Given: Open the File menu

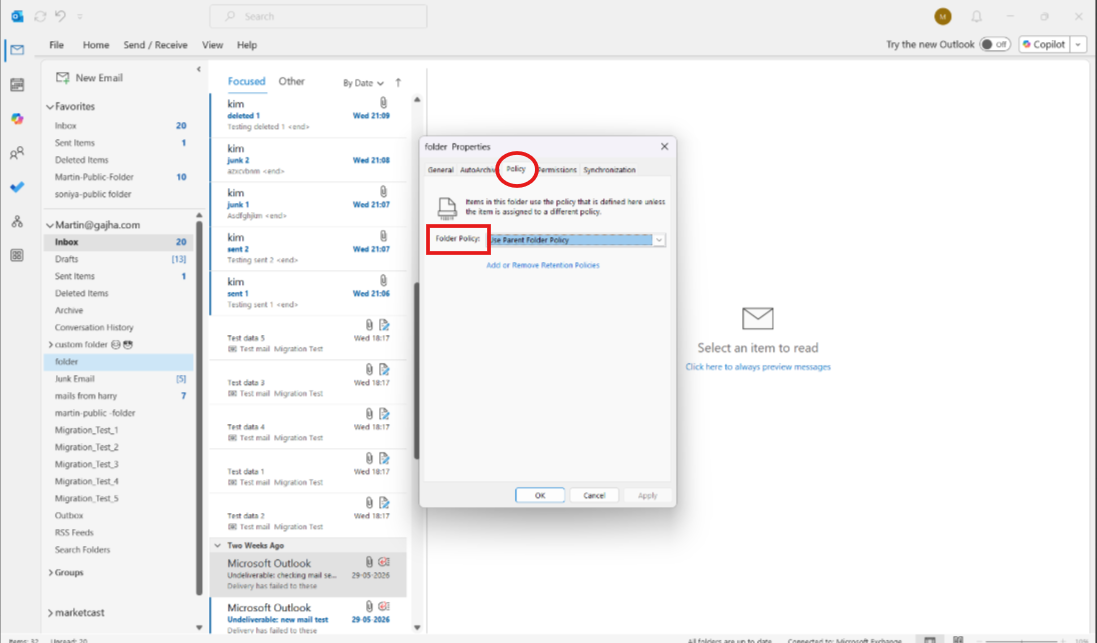Looking at the screenshot, I should (57, 45).
